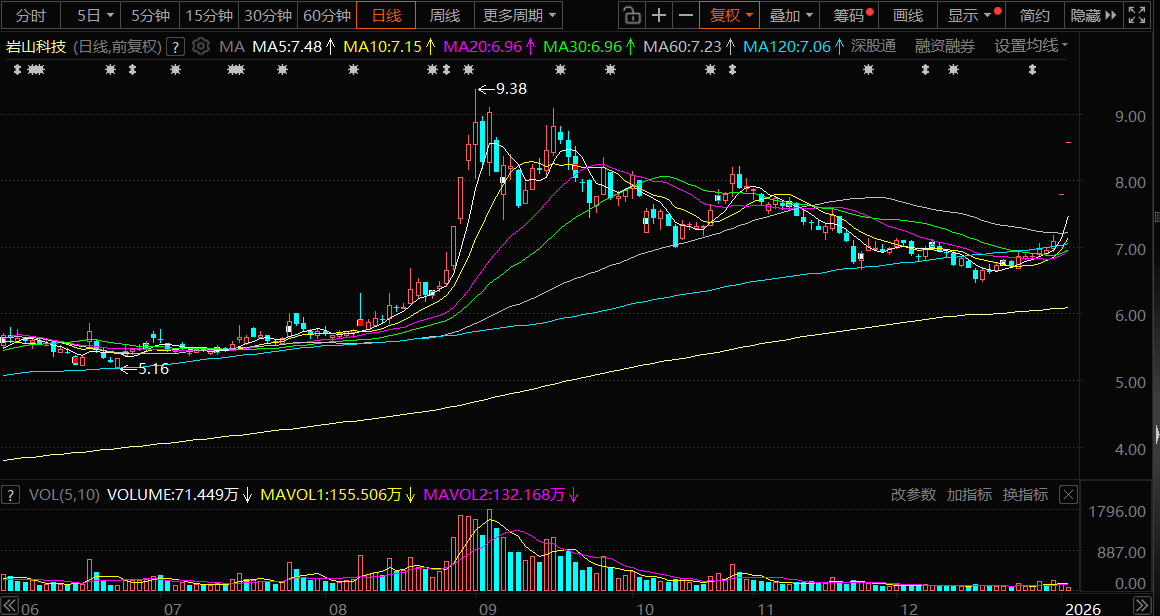Click 改参数 in the VOL panel
This screenshot has height=616, width=1160.
[x=913, y=495]
